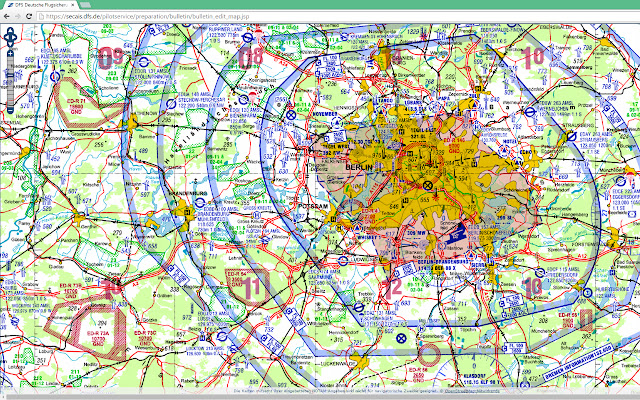Click the red circle symbol above ED-R 58
This screenshot has height=400, width=640.
click(429, 355)
